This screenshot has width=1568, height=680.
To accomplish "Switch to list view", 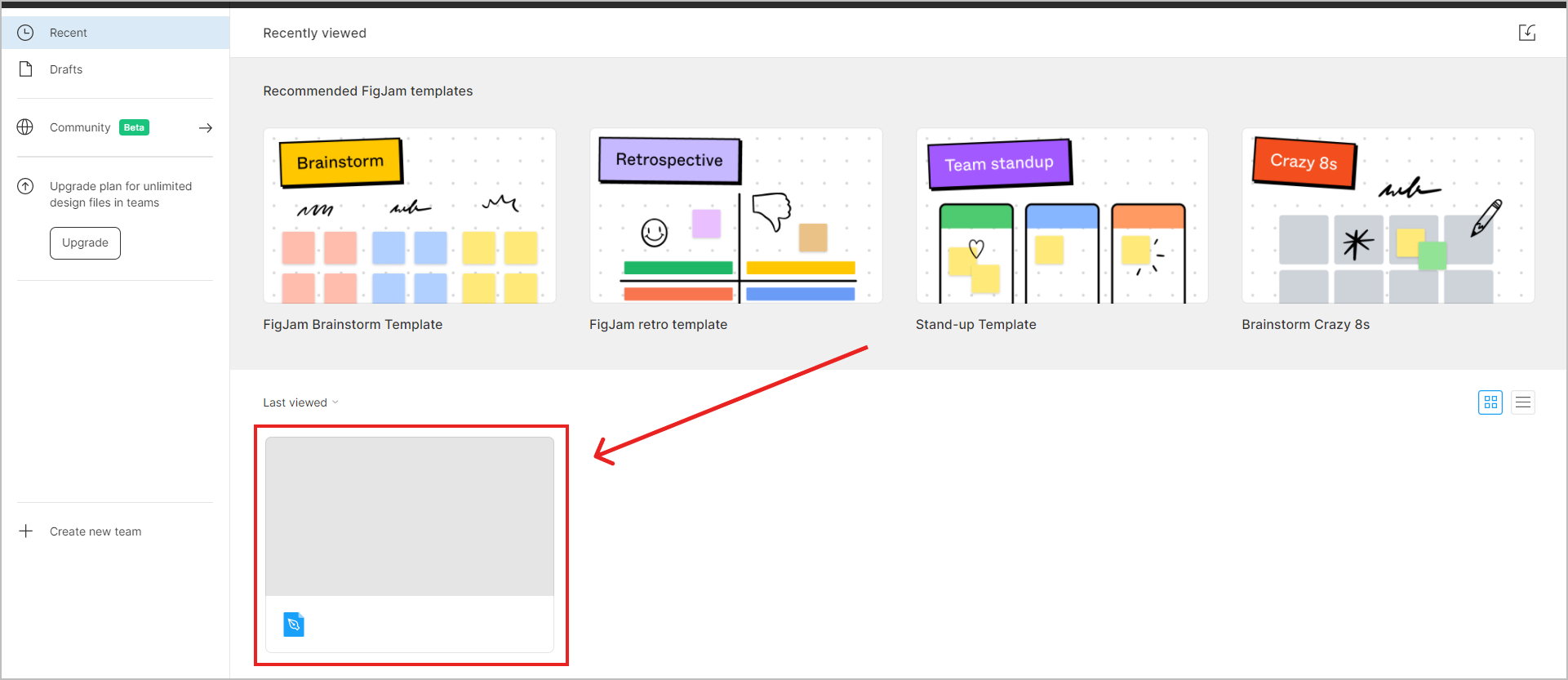I will coord(1523,402).
